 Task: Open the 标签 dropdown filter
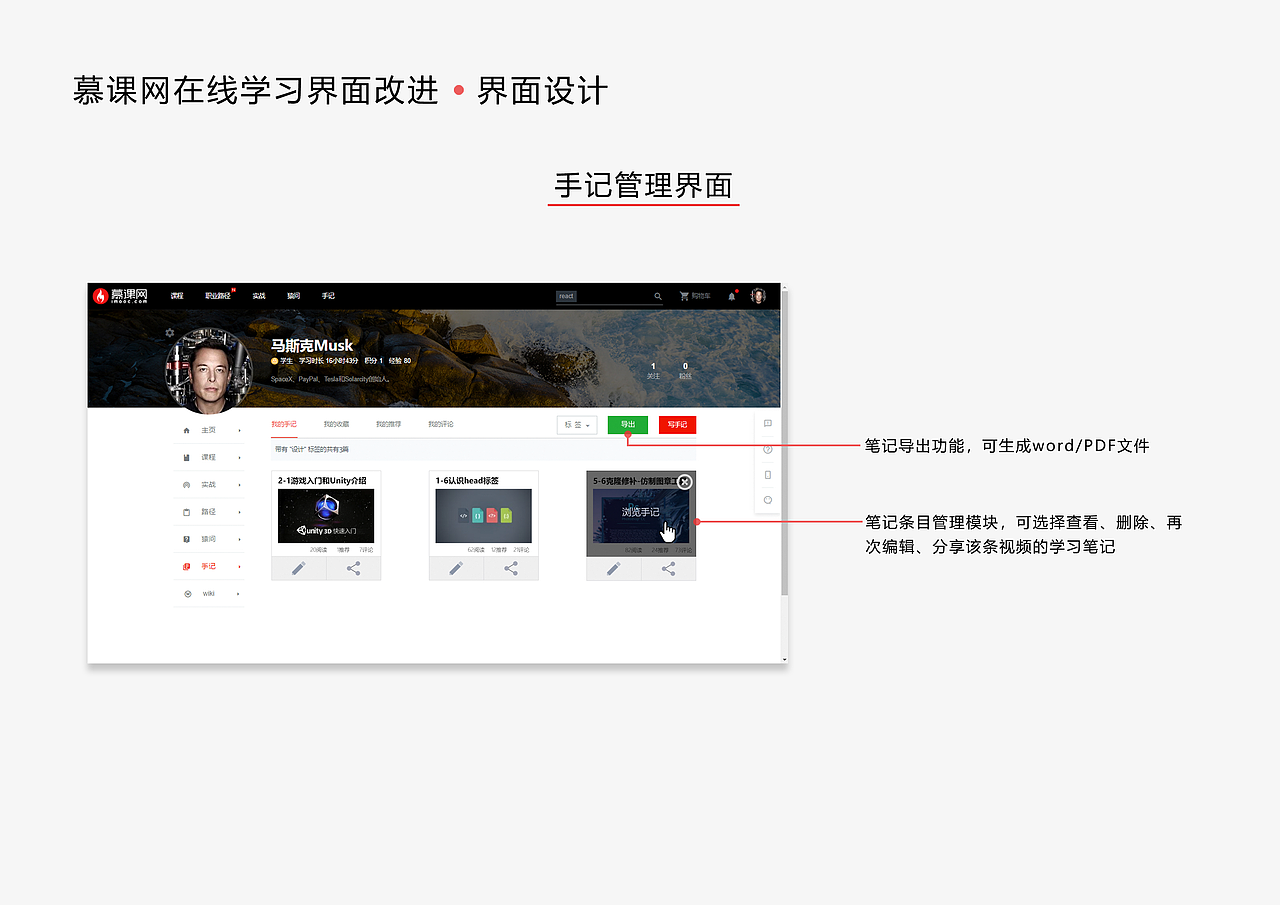click(577, 425)
